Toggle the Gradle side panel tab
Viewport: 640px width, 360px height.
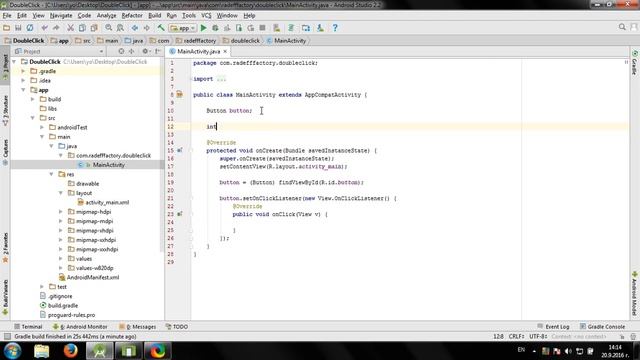coord(635,63)
